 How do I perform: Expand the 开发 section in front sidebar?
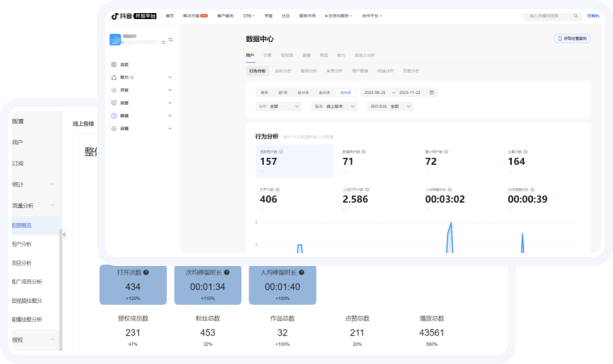pos(170,90)
